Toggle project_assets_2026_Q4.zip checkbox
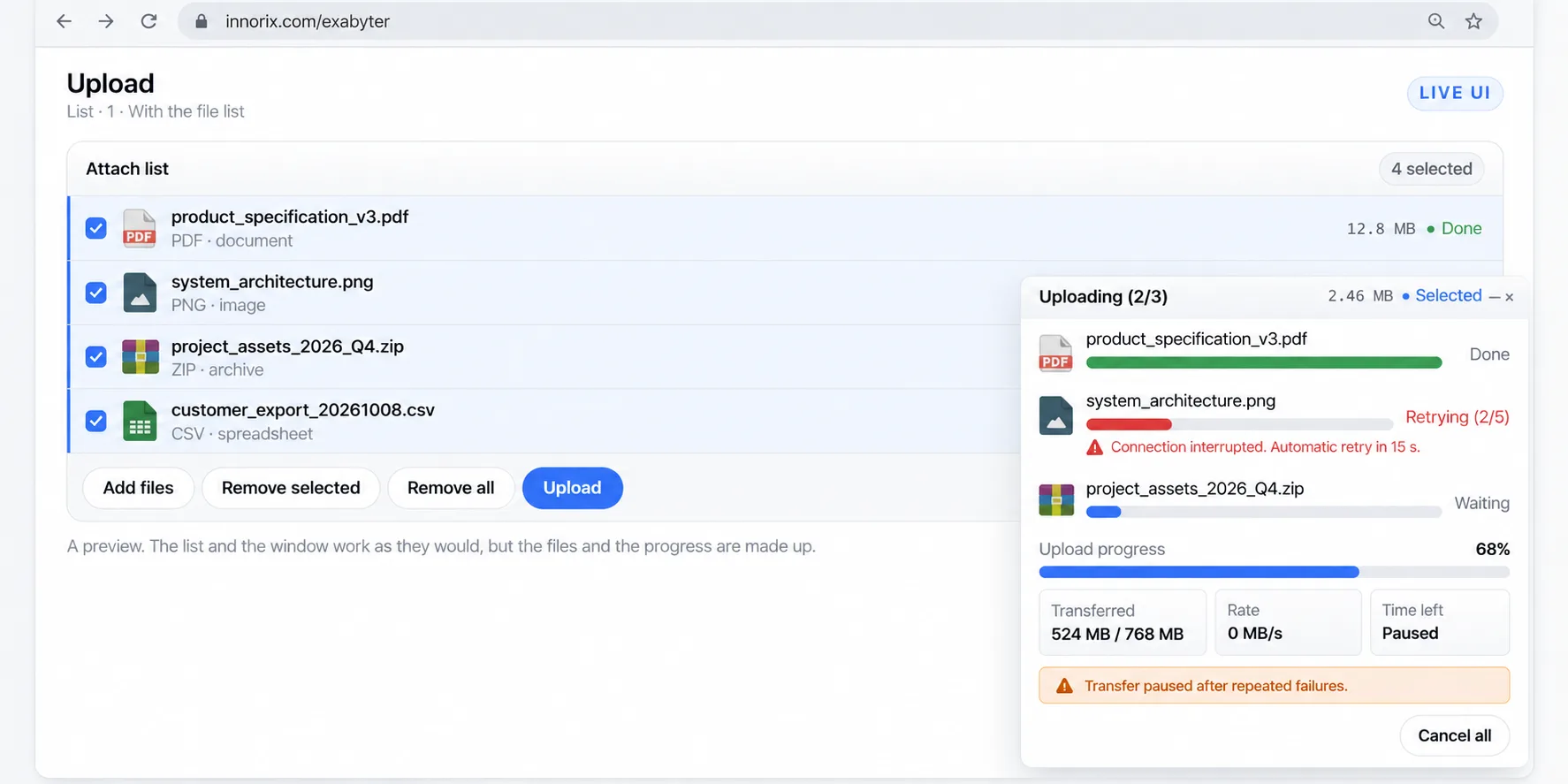 (96, 357)
